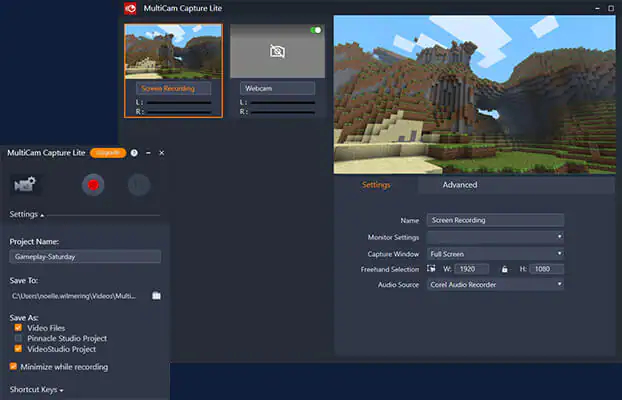Image resolution: width=622 pixels, height=400 pixels.
Task: Select the Settings tab in source panel
Action: pyautogui.click(x=376, y=185)
